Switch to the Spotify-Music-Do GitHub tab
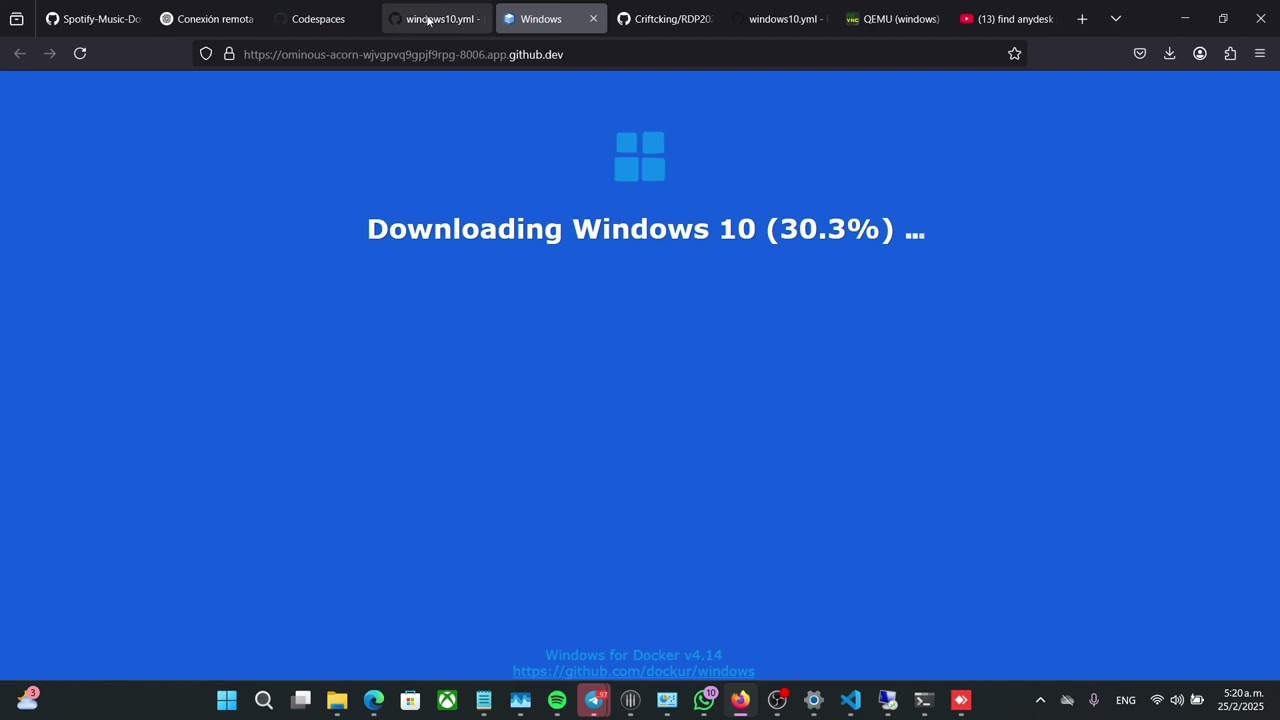The height and width of the screenshot is (720, 1280). tap(94, 19)
